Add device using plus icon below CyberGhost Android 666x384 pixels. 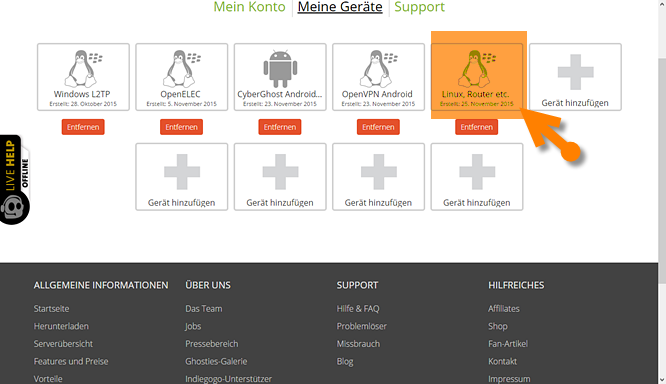[280, 172]
